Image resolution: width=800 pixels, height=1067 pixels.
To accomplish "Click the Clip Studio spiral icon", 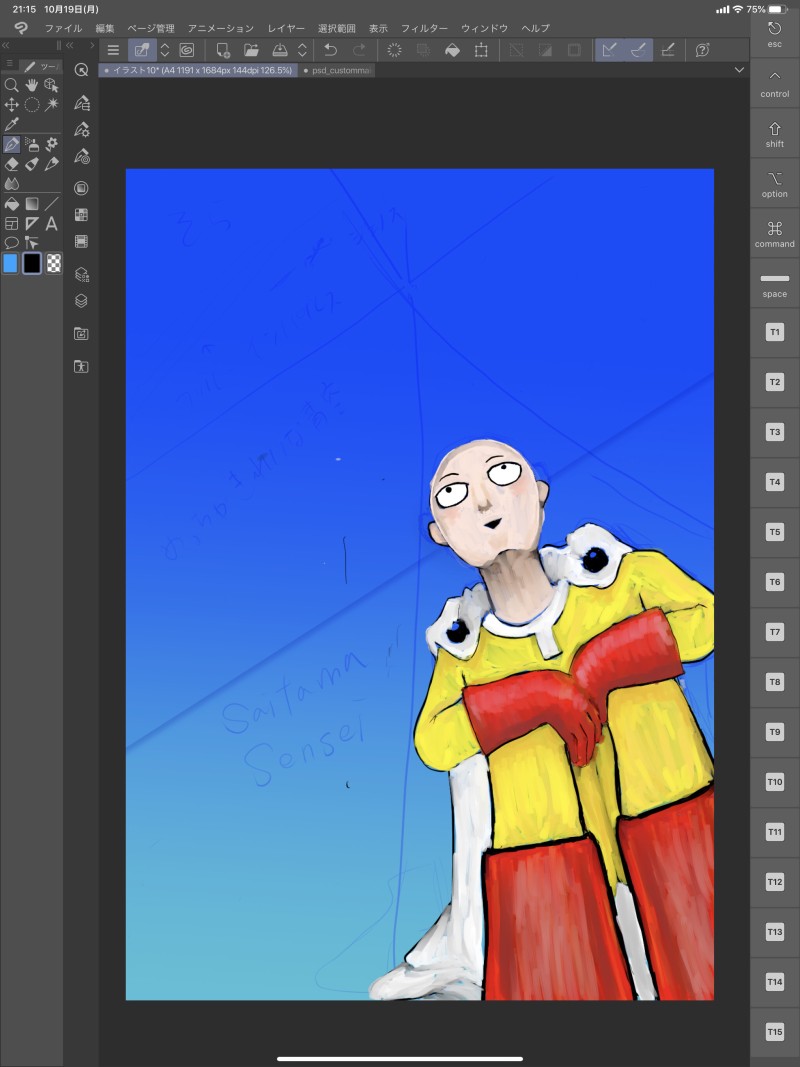I will tap(186, 50).
